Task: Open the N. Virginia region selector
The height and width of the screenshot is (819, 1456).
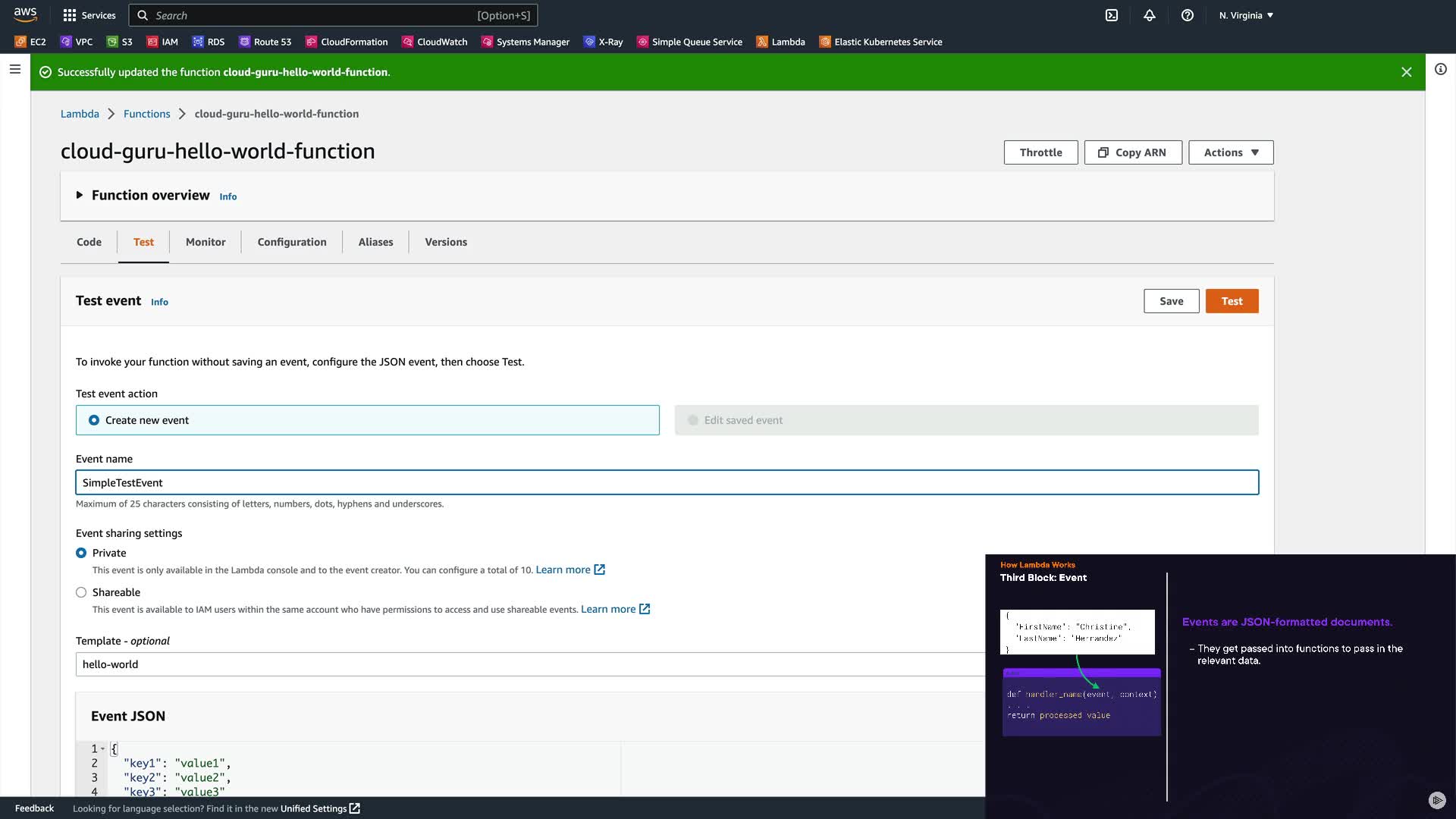Action: pos(1246,15)
